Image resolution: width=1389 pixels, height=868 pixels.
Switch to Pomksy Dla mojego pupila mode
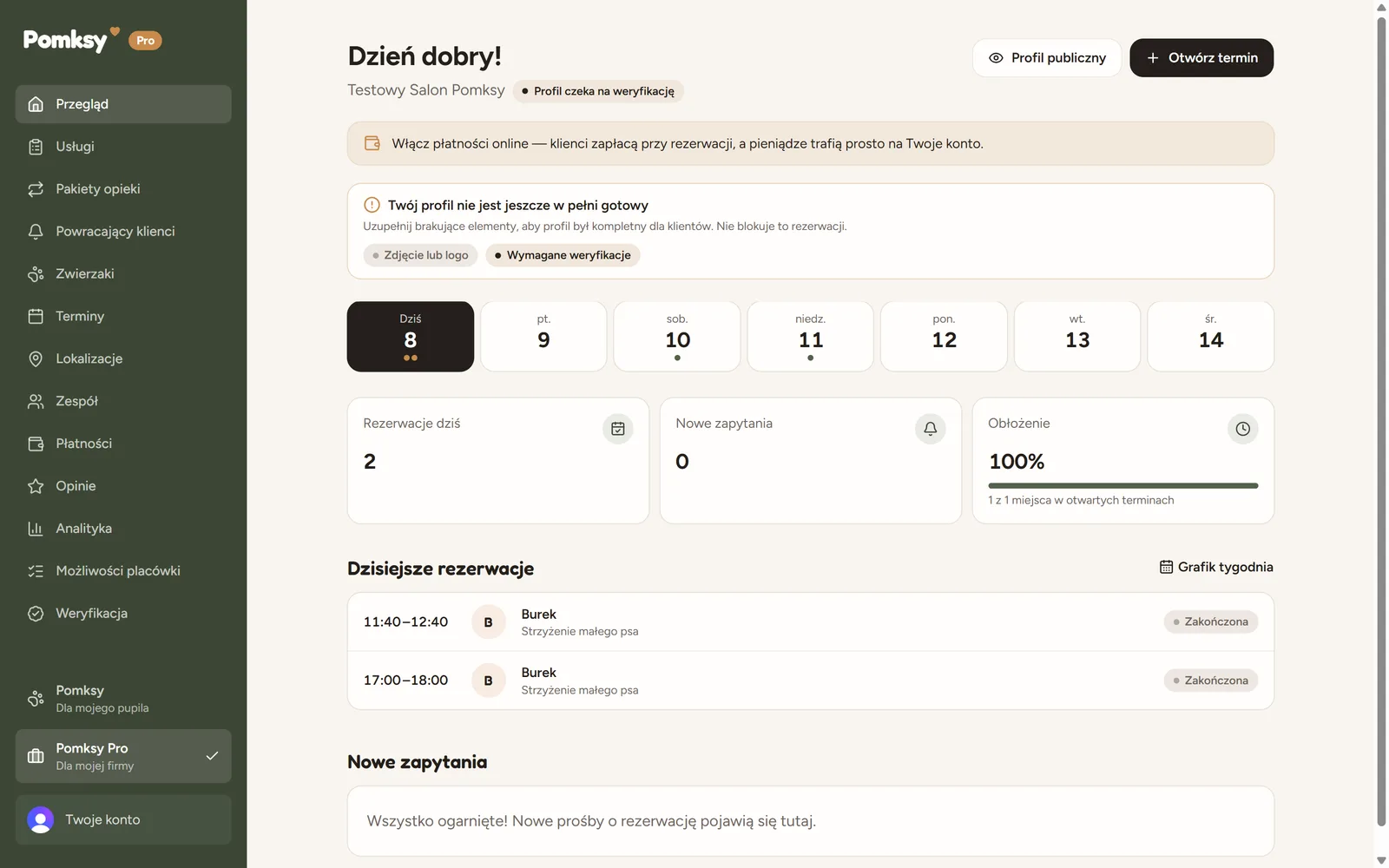pyautogui.click(x=123, y=699)
